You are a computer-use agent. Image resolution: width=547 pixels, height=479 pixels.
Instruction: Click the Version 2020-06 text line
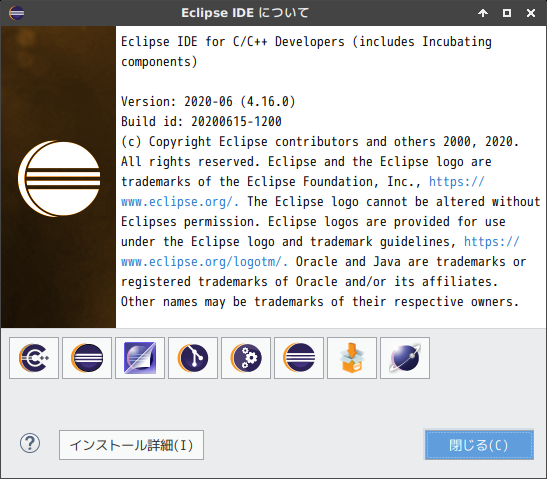point(208,102)
